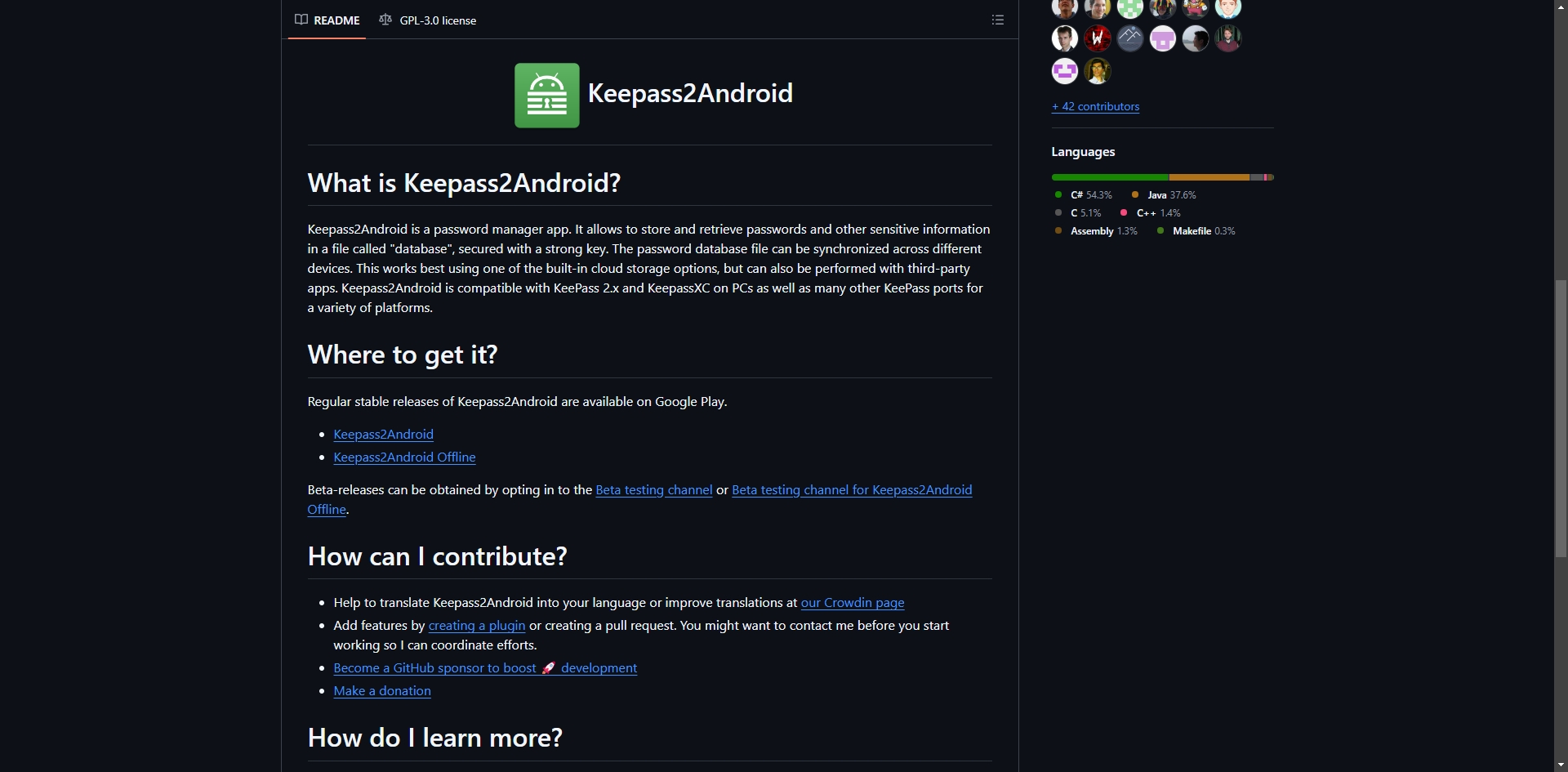Click the gray C segment of language bar

pyautogui.click(x=1256, y=177)
